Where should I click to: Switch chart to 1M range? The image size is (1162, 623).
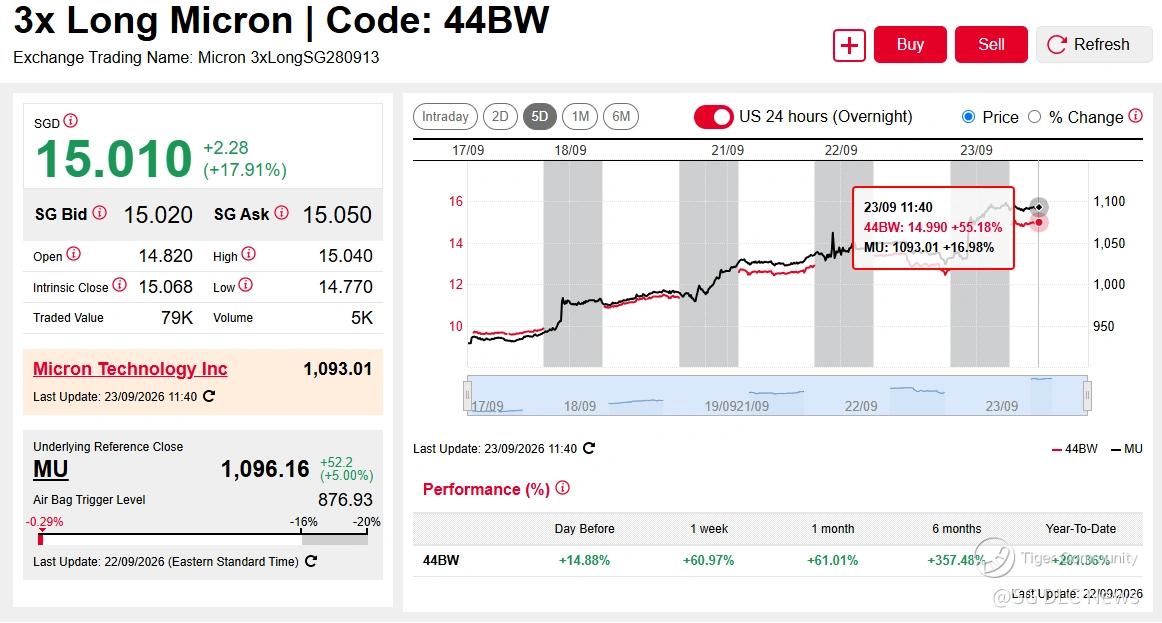(580, 116)
